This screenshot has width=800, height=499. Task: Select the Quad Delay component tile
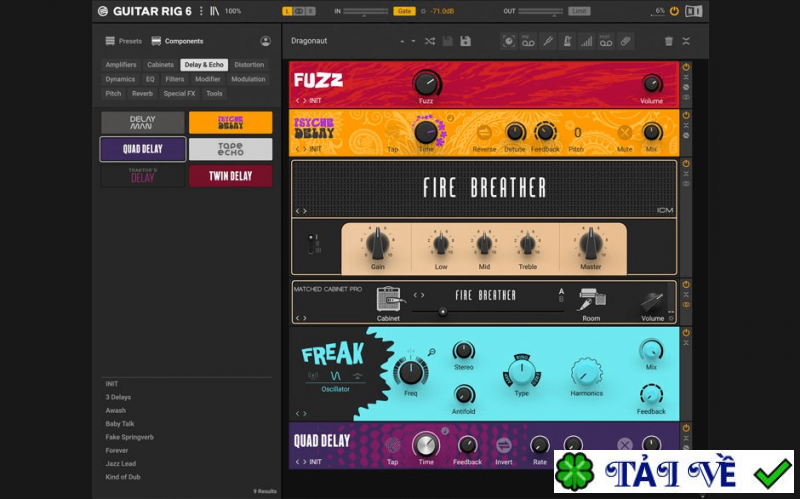(x=143, y=149)
